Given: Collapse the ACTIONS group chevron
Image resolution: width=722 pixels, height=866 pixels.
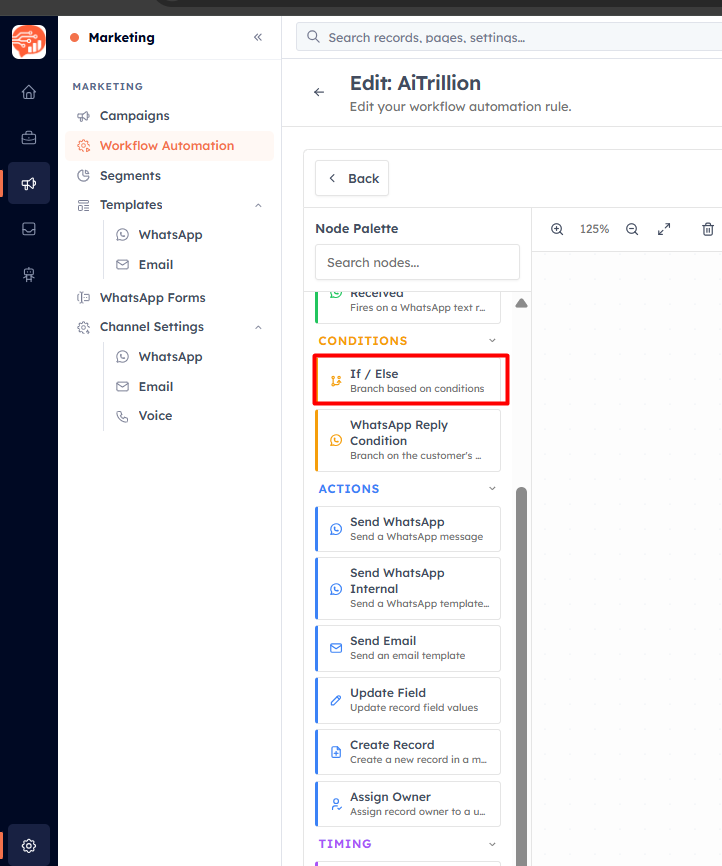Looking at the screenshot, I should [492, 489].
